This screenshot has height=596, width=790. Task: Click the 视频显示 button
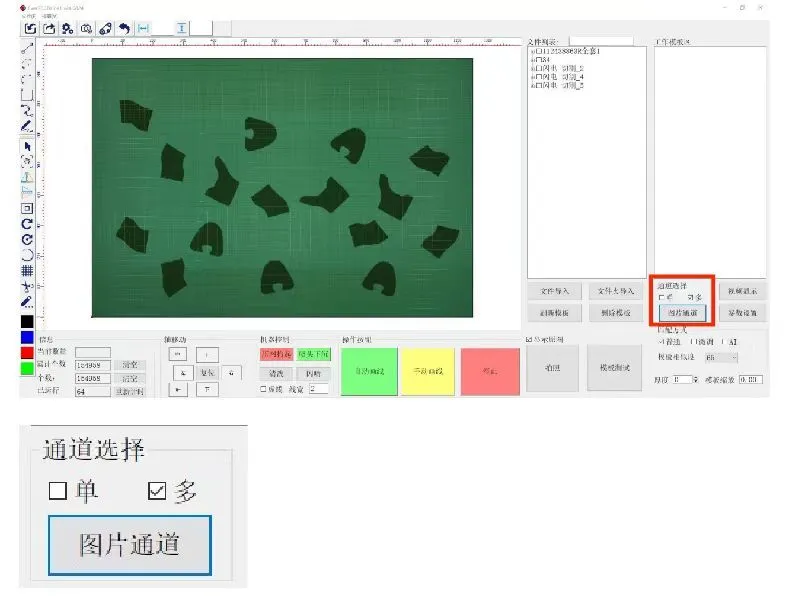click(742, 291)
